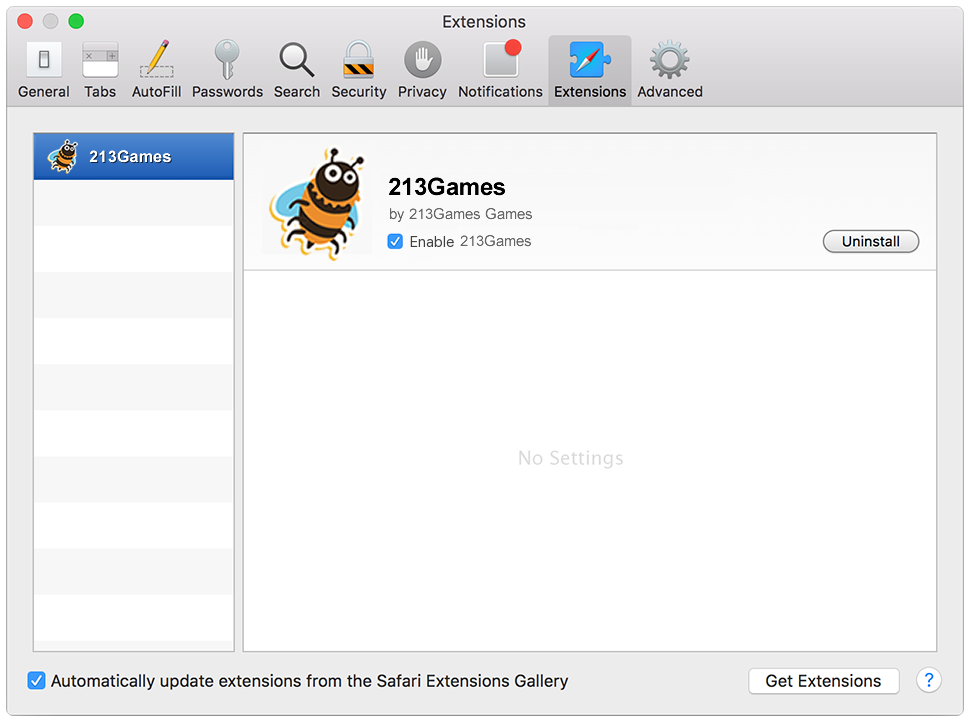Screen dimensions: 970x722
Task: Toggle automatic extension updates checkbox
Action: 36,681
